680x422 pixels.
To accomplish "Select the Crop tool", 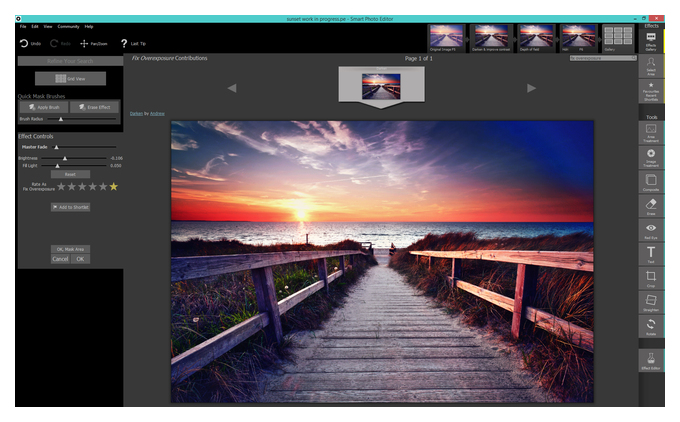I will point(651,278).
